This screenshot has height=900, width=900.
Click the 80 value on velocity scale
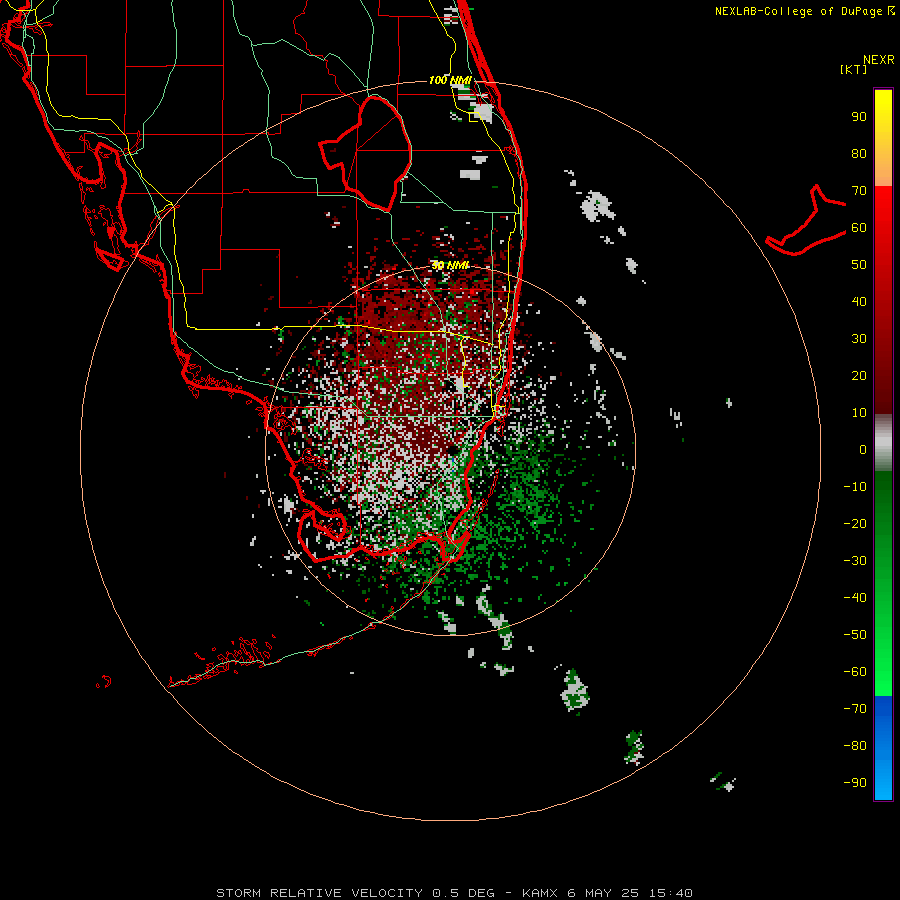[x=859, y=154]
